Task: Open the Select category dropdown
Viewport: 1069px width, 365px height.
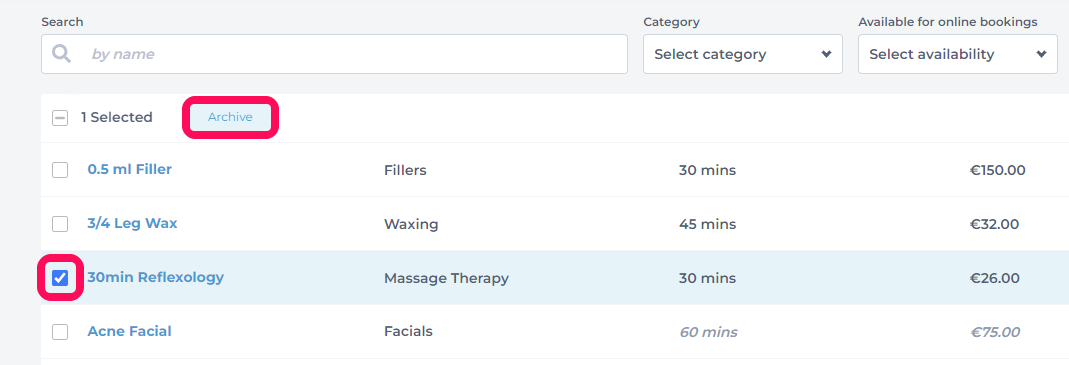Action: point(742,54)
